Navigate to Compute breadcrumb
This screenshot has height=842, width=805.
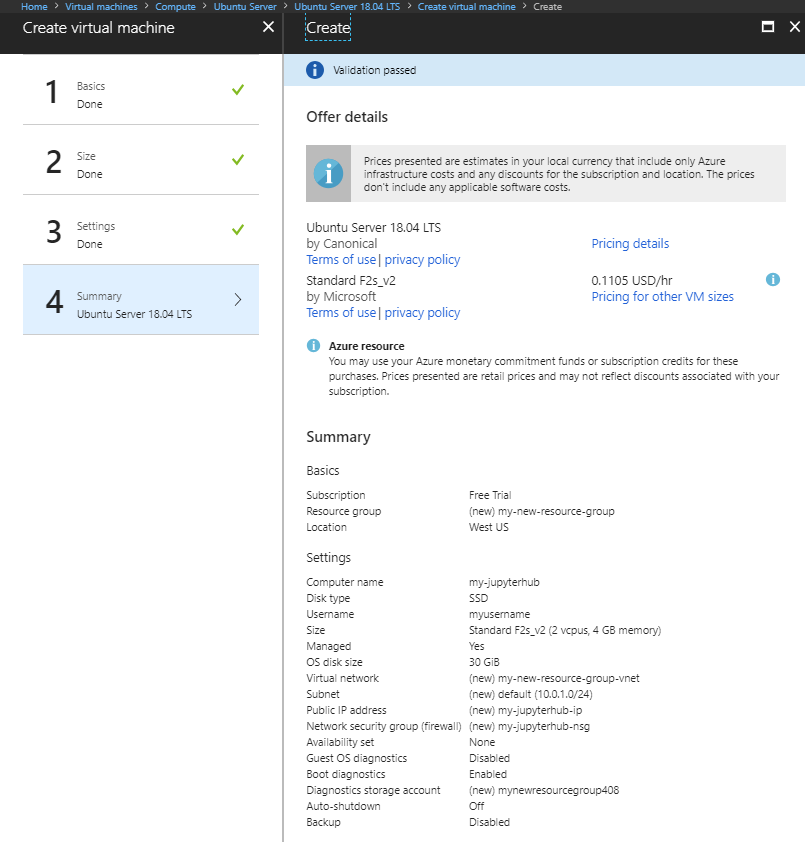[175, 7]
